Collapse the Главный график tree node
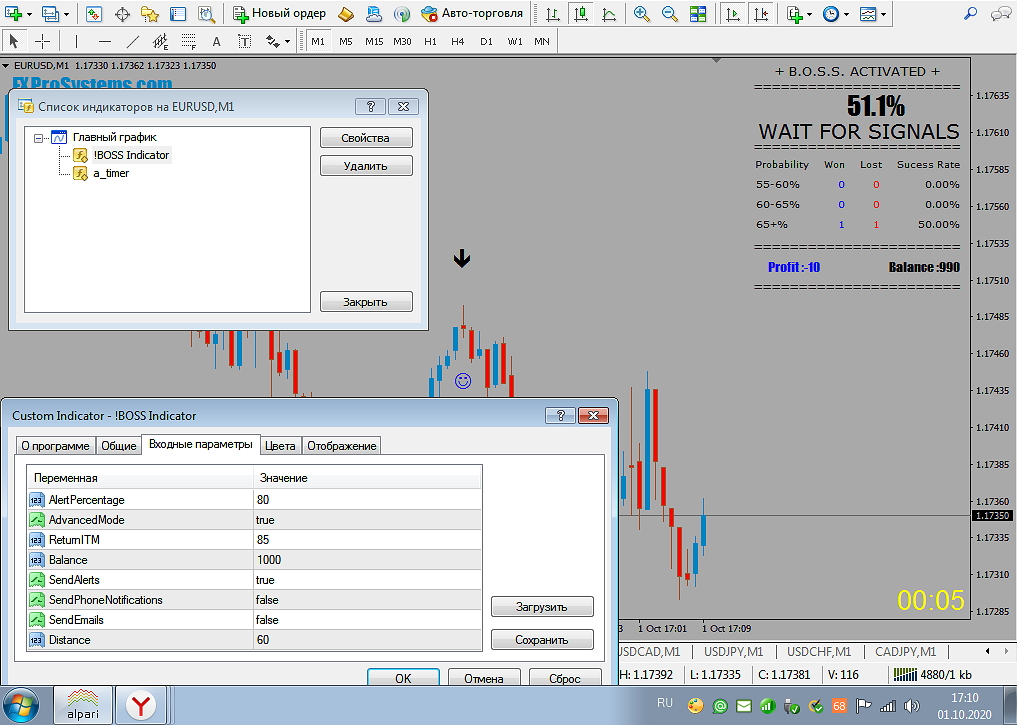 point(38,137)
